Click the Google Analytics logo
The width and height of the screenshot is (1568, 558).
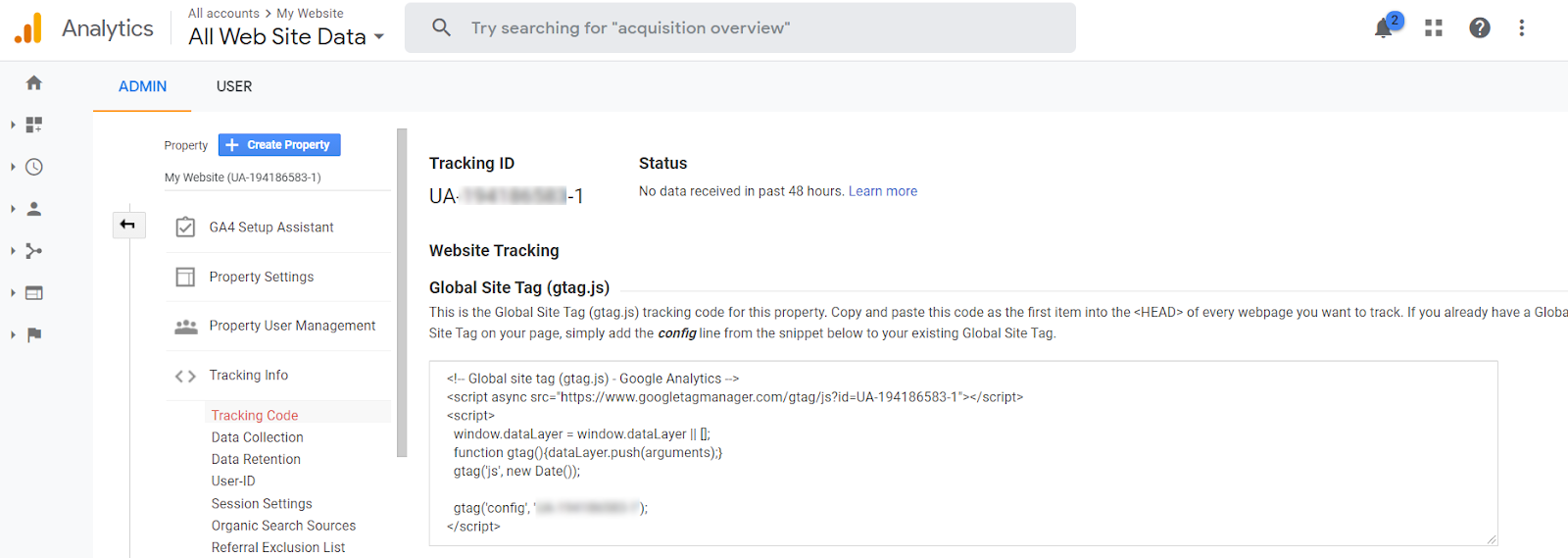(28, 28)
